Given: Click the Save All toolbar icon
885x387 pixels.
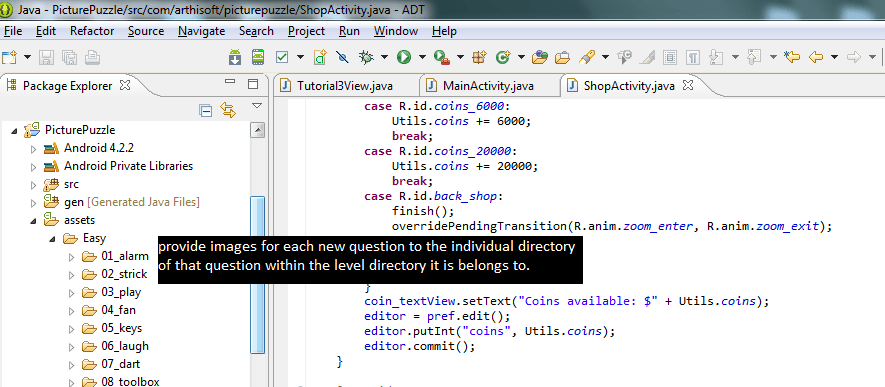Looking at the screenshot, I should 69,57.
